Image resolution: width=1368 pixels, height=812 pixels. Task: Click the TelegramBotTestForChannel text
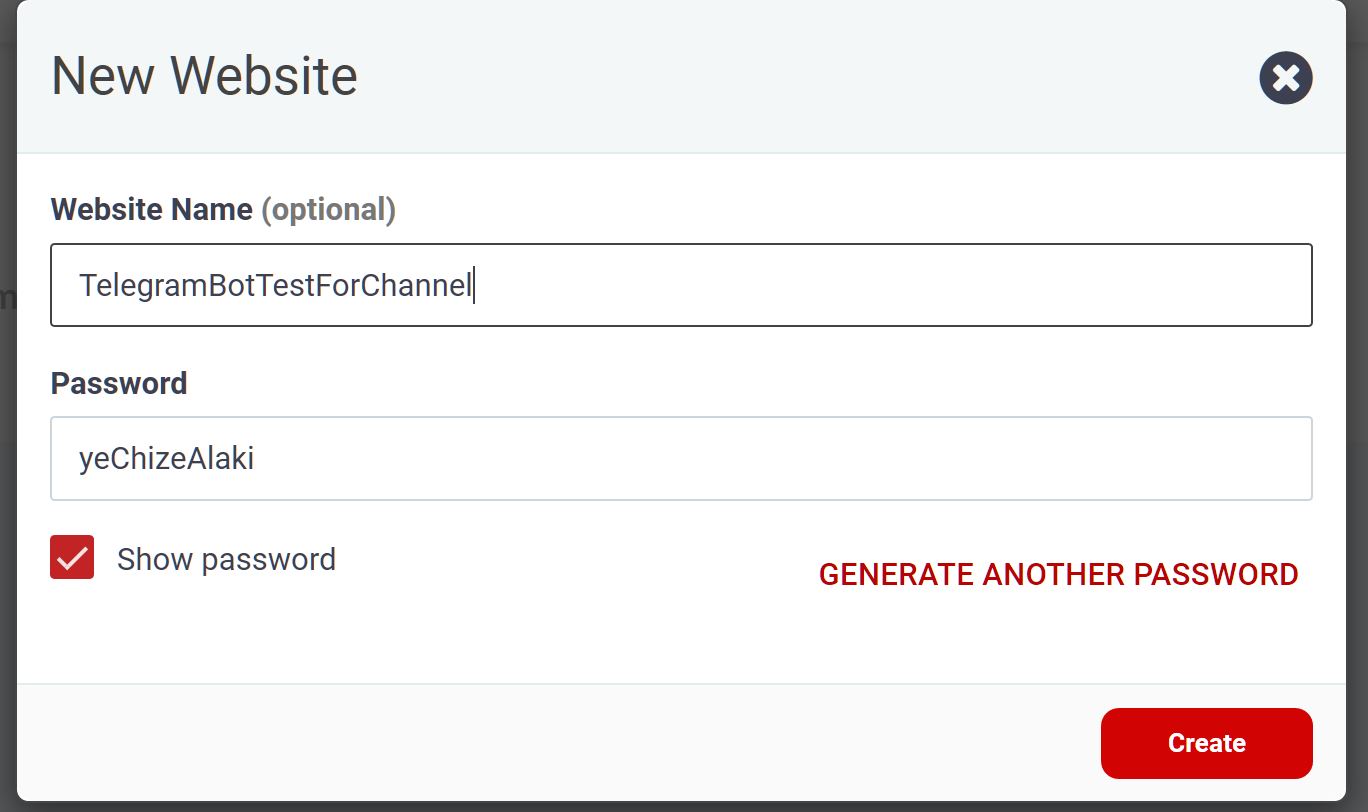[x=275, y=286]
